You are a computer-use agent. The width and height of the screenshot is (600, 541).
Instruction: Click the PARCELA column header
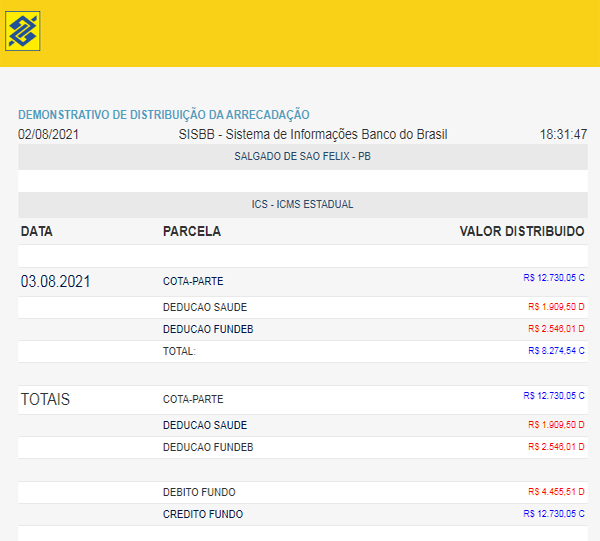tap(192, 231)
